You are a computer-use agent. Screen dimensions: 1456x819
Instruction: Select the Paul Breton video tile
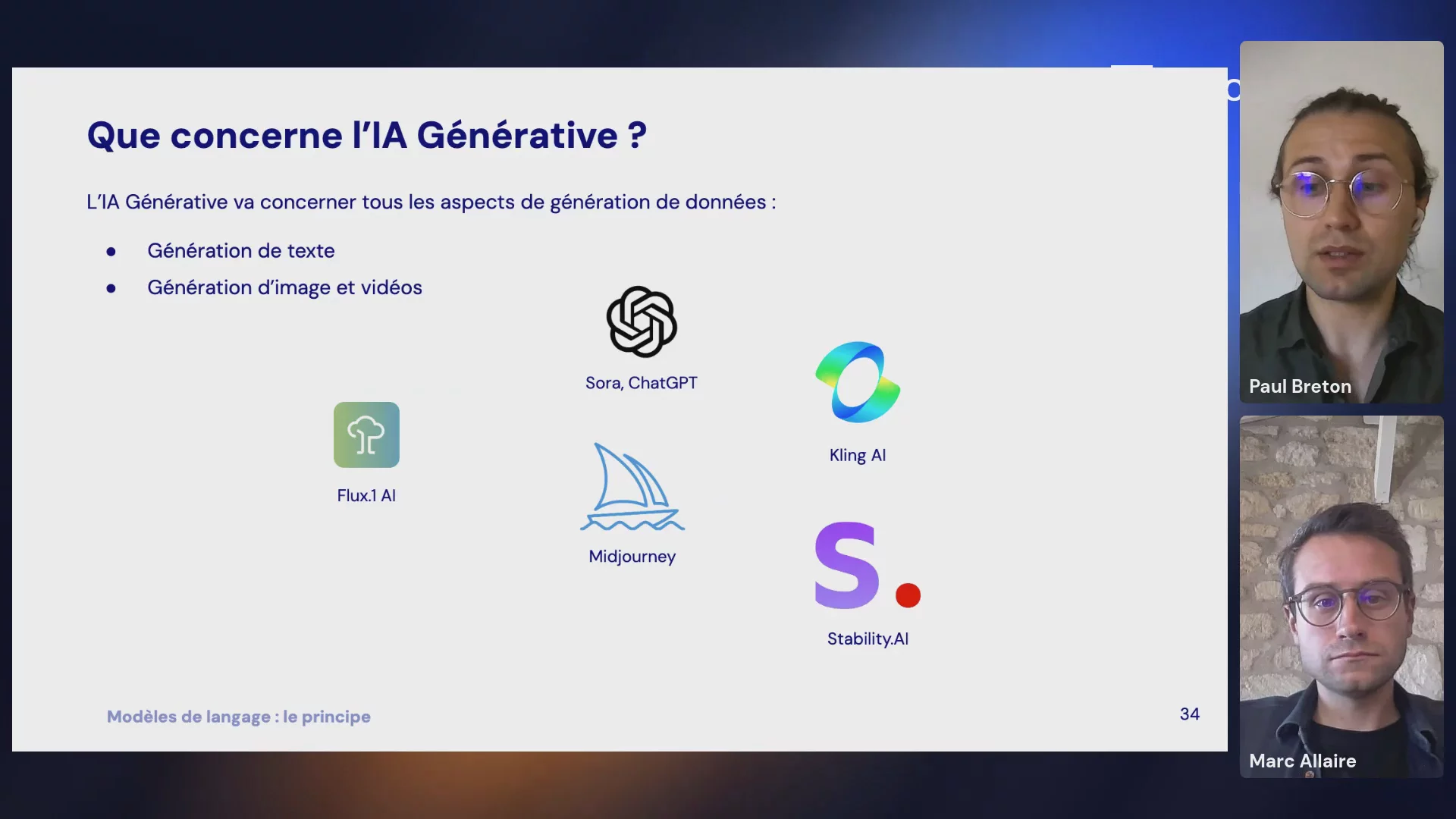[x=1341, y=221]
